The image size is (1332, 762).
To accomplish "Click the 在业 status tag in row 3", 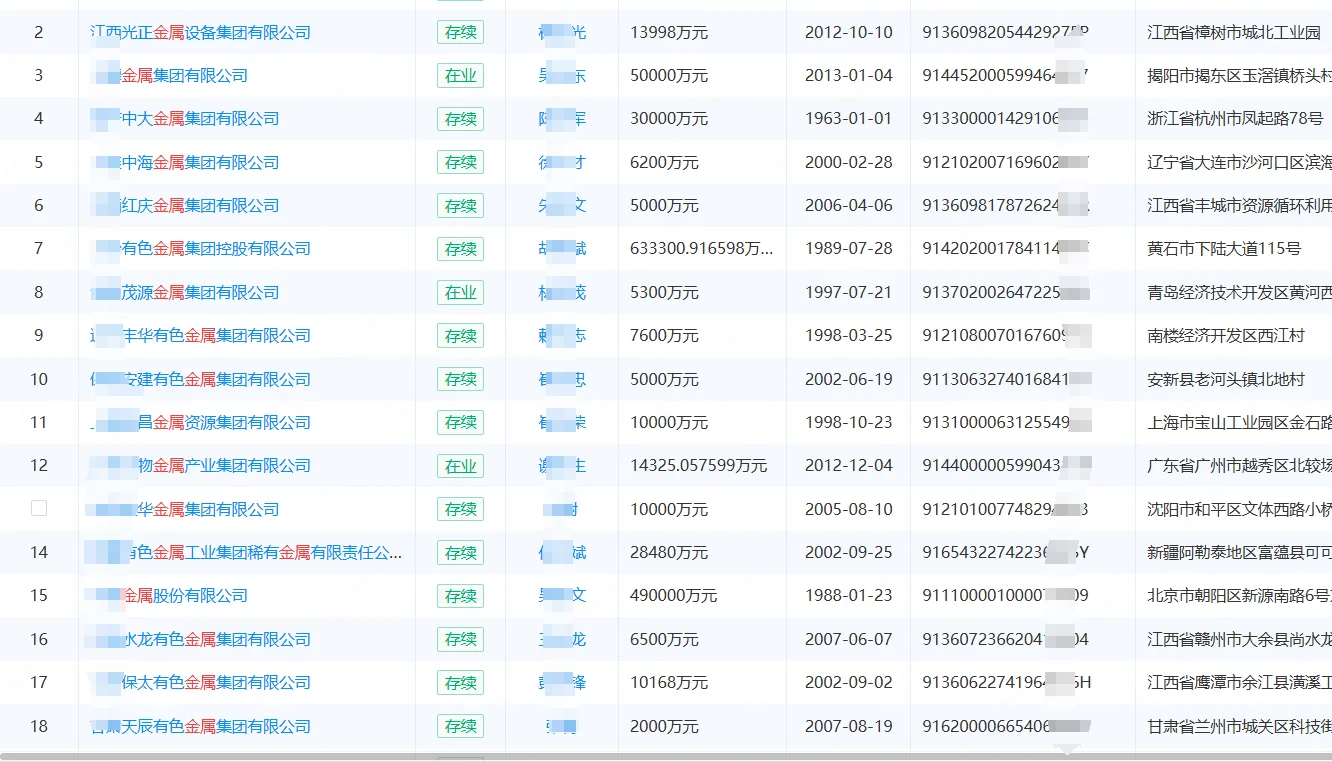I will tap(460, 75).
